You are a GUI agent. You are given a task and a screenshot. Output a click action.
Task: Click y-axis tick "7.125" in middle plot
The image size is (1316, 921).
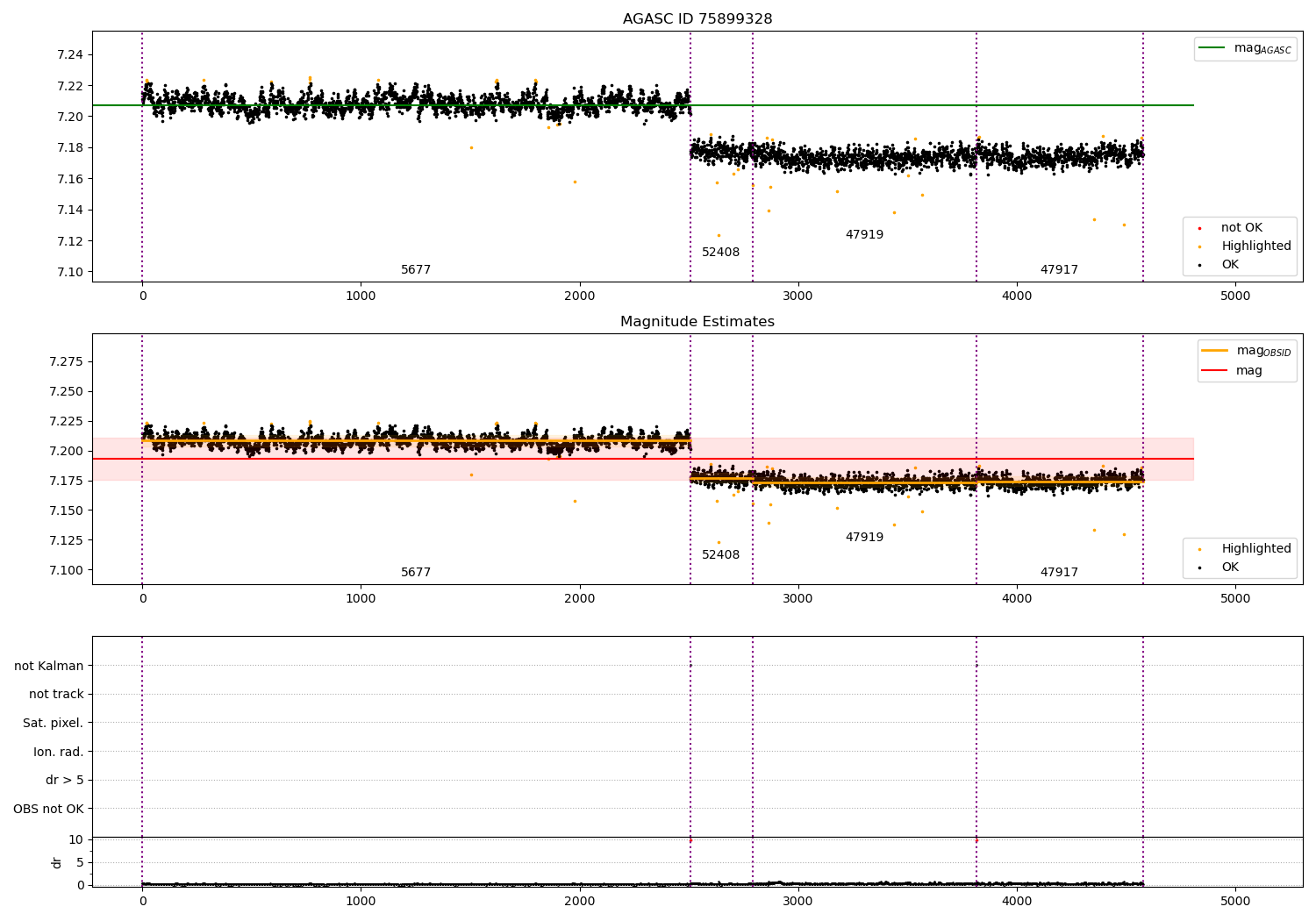[x=67, y=541]
